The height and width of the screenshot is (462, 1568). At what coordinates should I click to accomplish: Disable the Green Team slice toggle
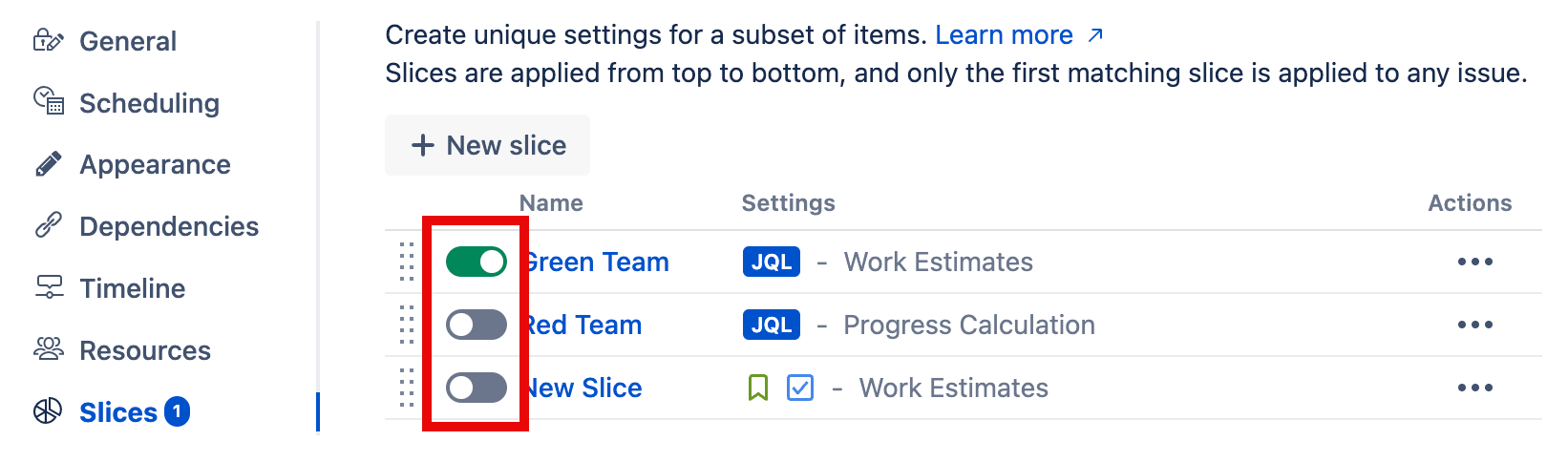click(476, 262)
